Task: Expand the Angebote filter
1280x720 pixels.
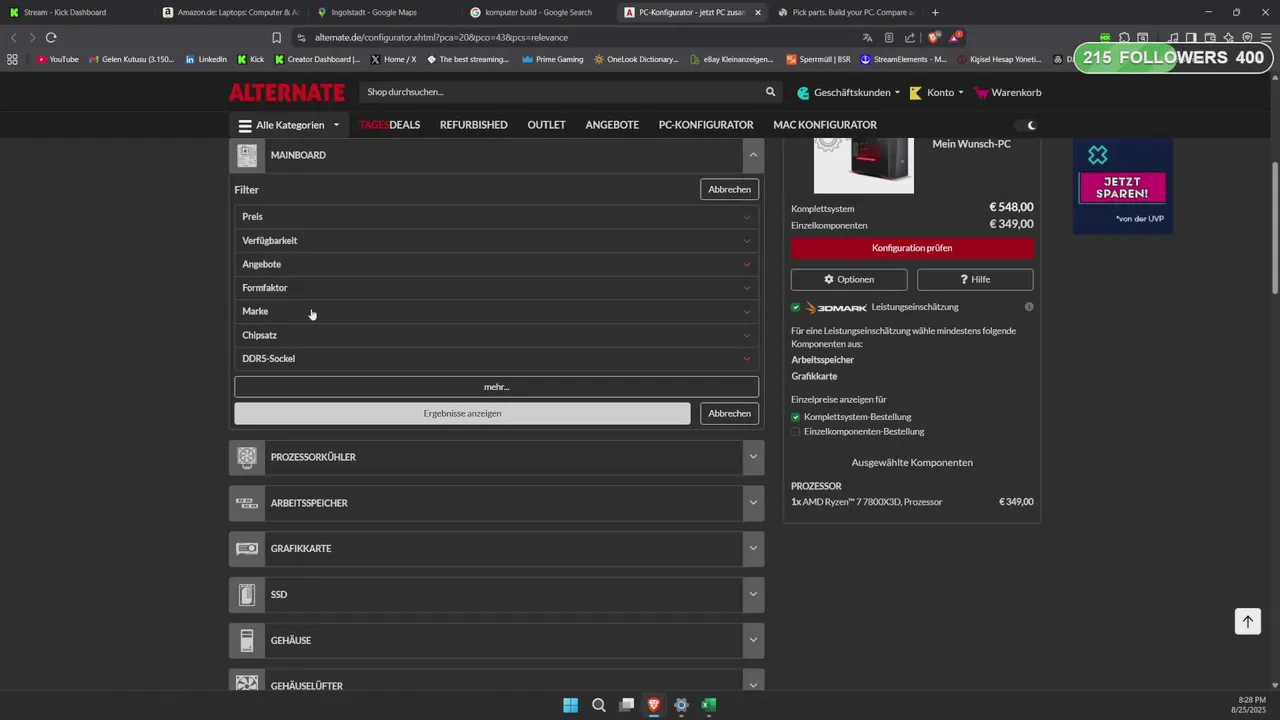Action: [496, 264]
